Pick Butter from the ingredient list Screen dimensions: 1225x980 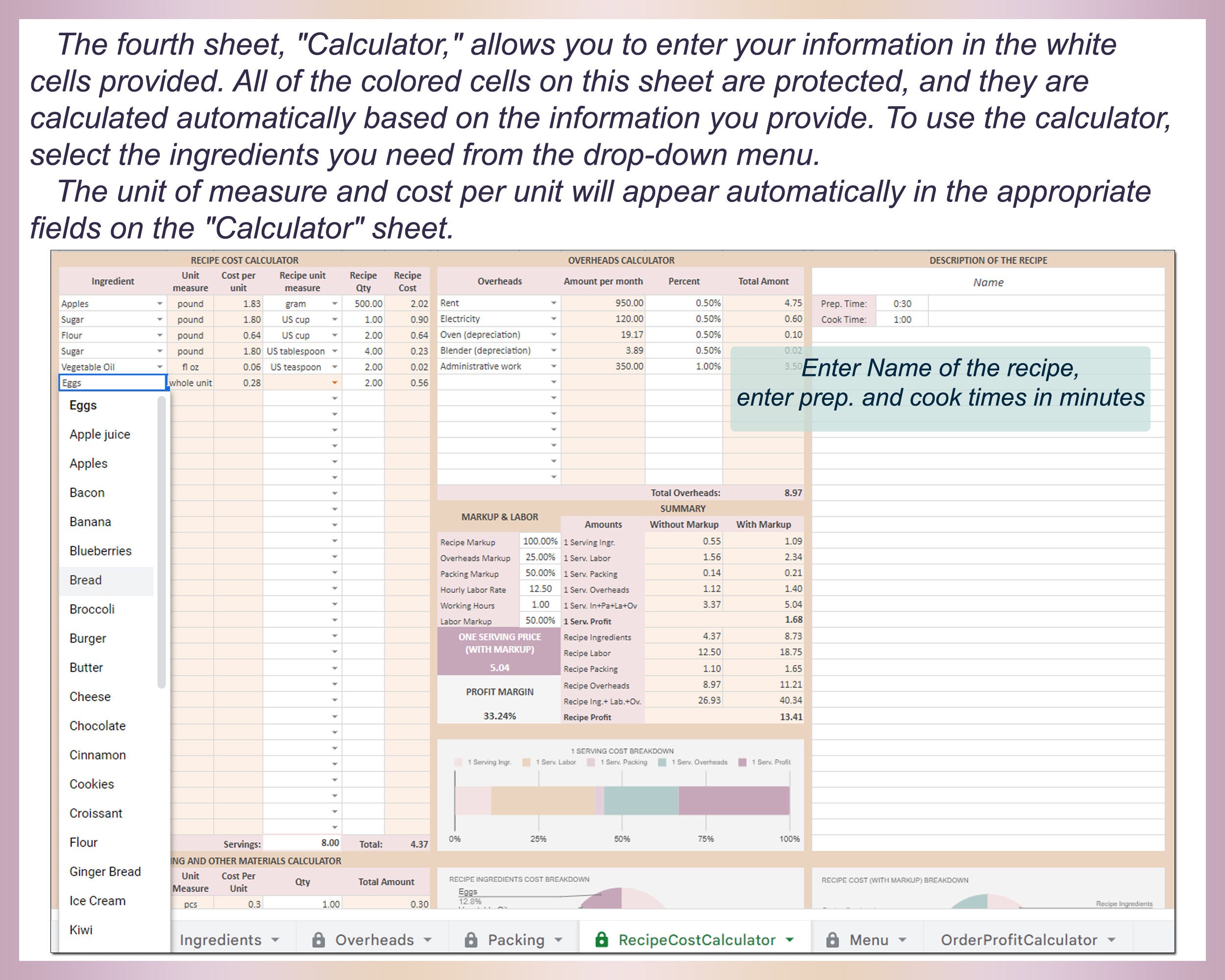point(106,667)
